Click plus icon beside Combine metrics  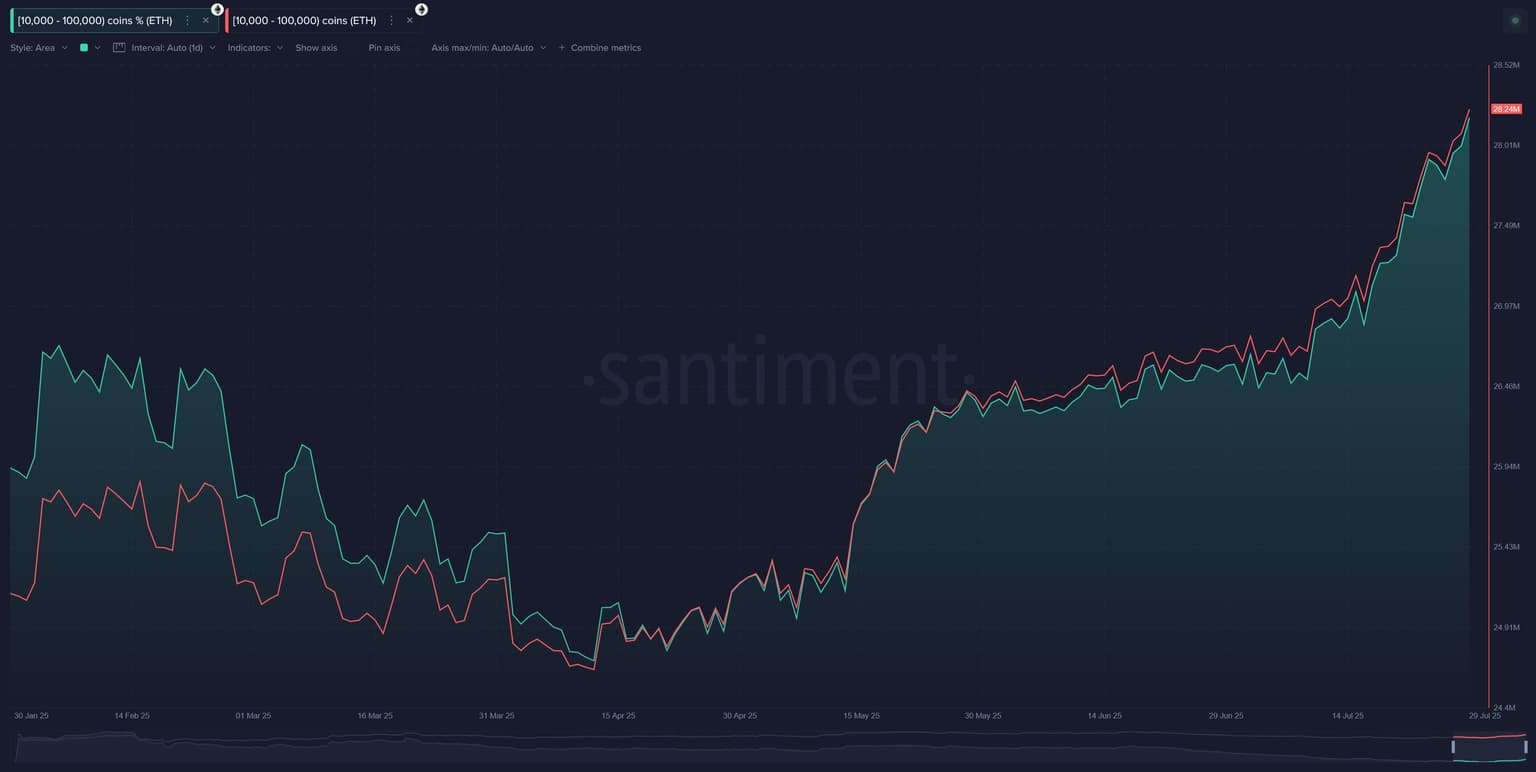coord(562,48)
